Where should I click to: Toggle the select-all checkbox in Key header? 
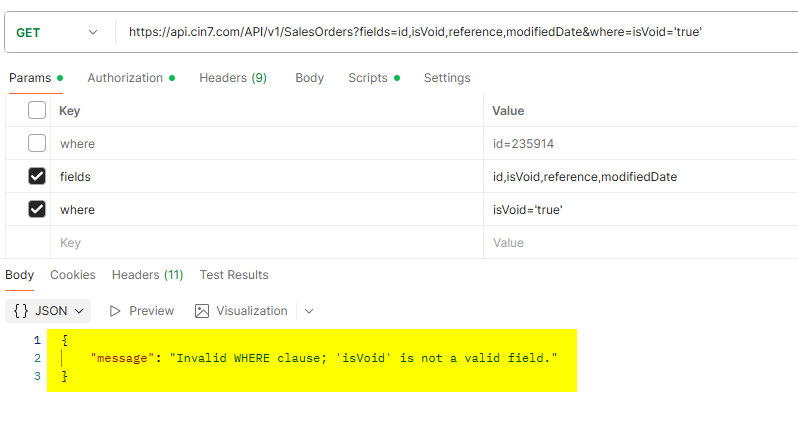coord(37,111)
